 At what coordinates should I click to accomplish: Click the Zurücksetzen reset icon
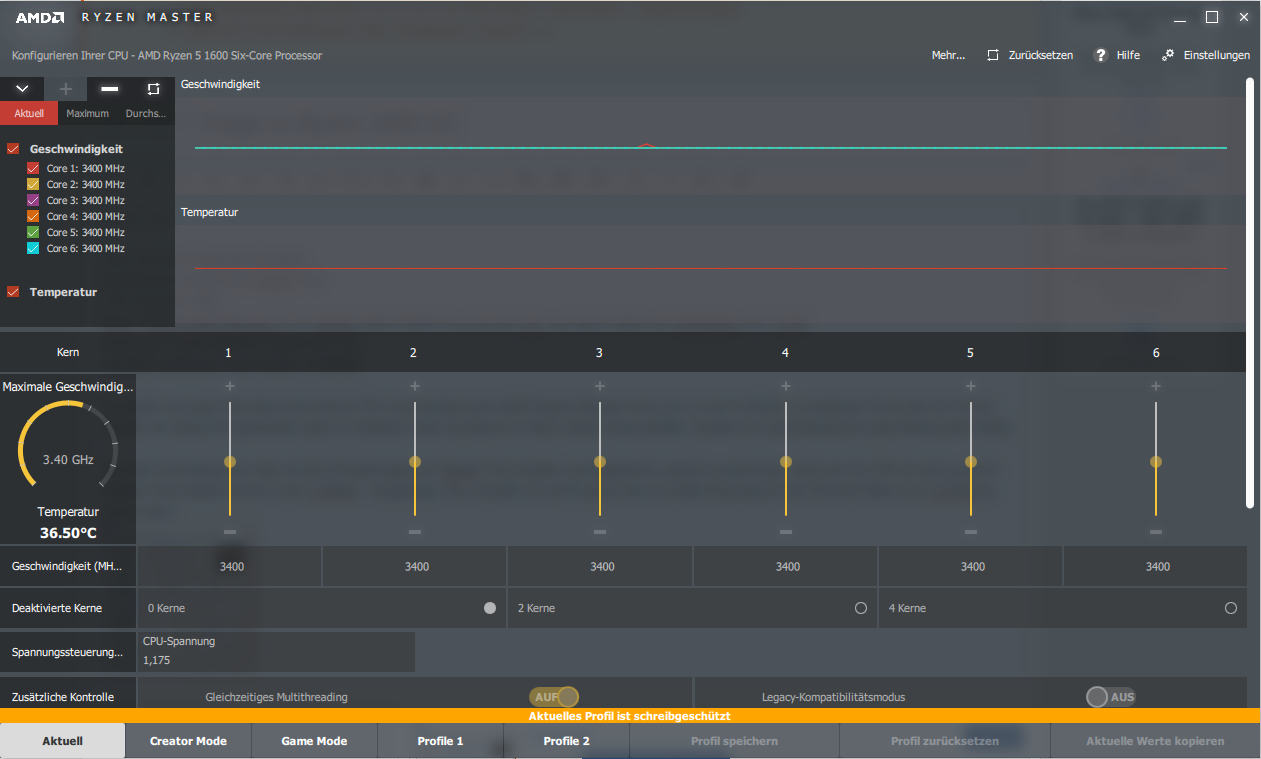point(992,55)
